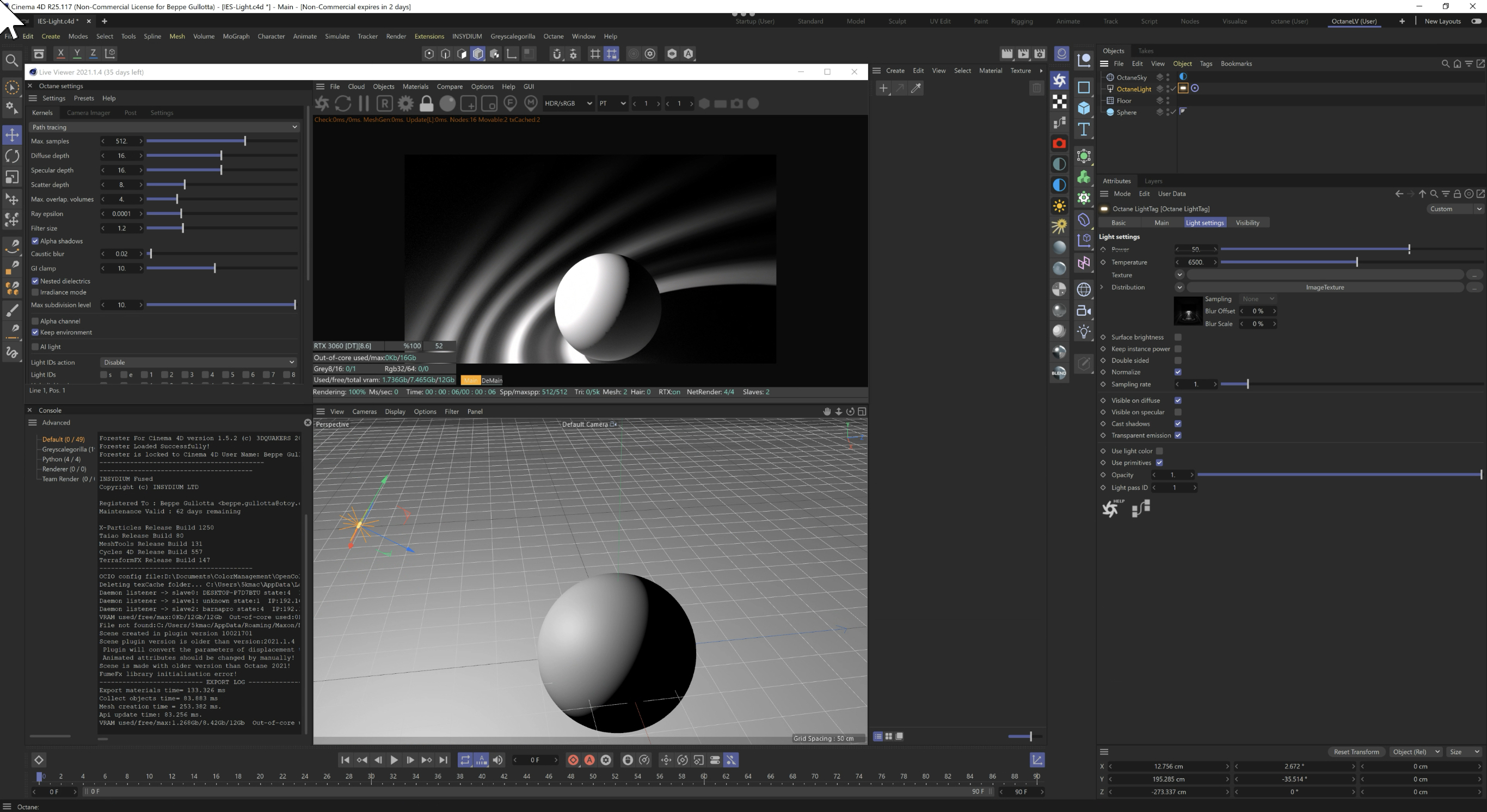Select the Move tool in left toolbar

[x=12, y=135]
